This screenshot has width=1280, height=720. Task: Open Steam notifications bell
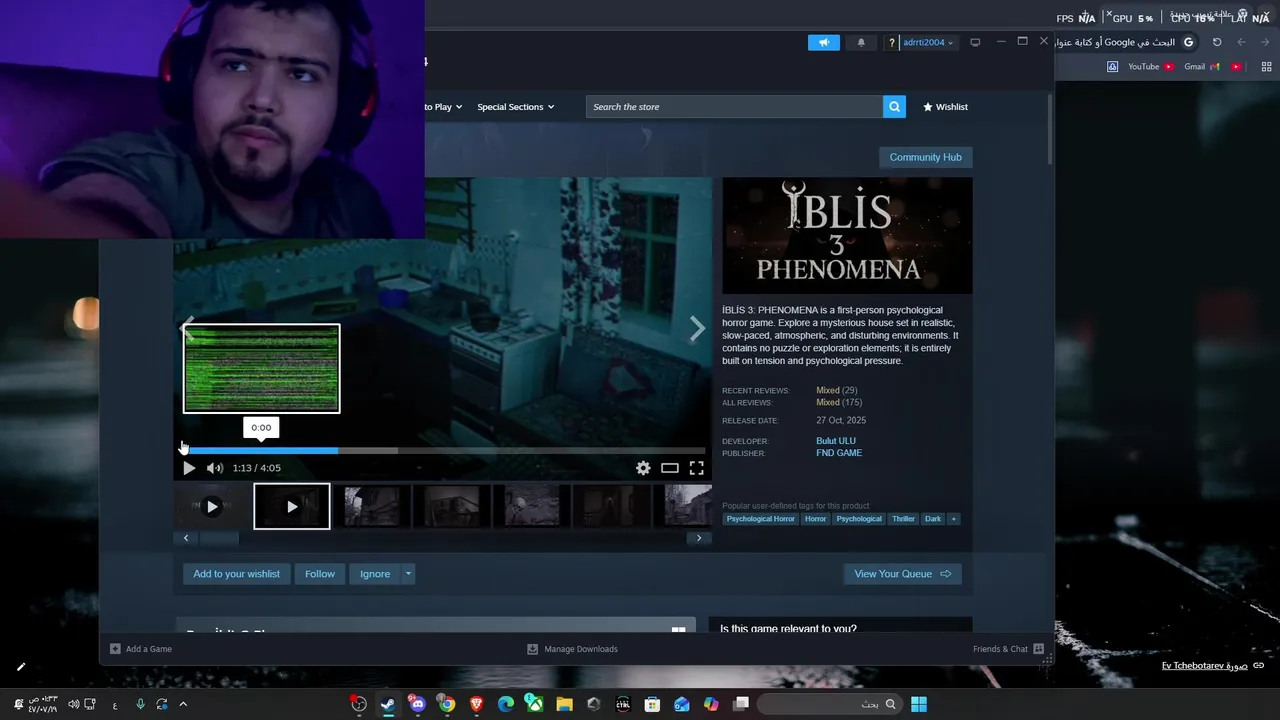pyautogui.click(x=861, y=42)
